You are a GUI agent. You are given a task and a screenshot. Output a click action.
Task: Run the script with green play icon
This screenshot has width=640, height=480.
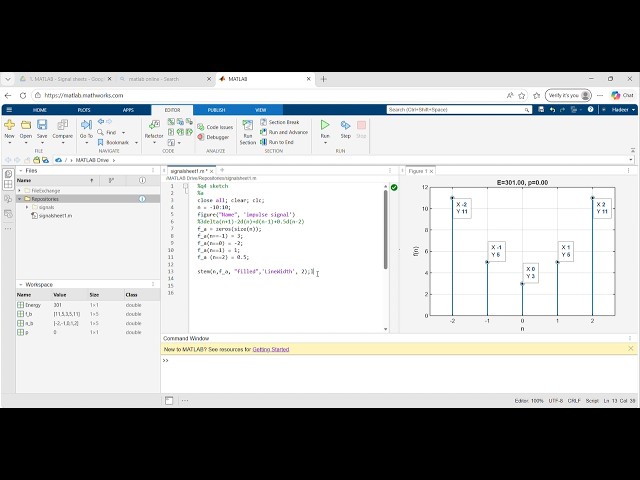[x=325, y=125]
